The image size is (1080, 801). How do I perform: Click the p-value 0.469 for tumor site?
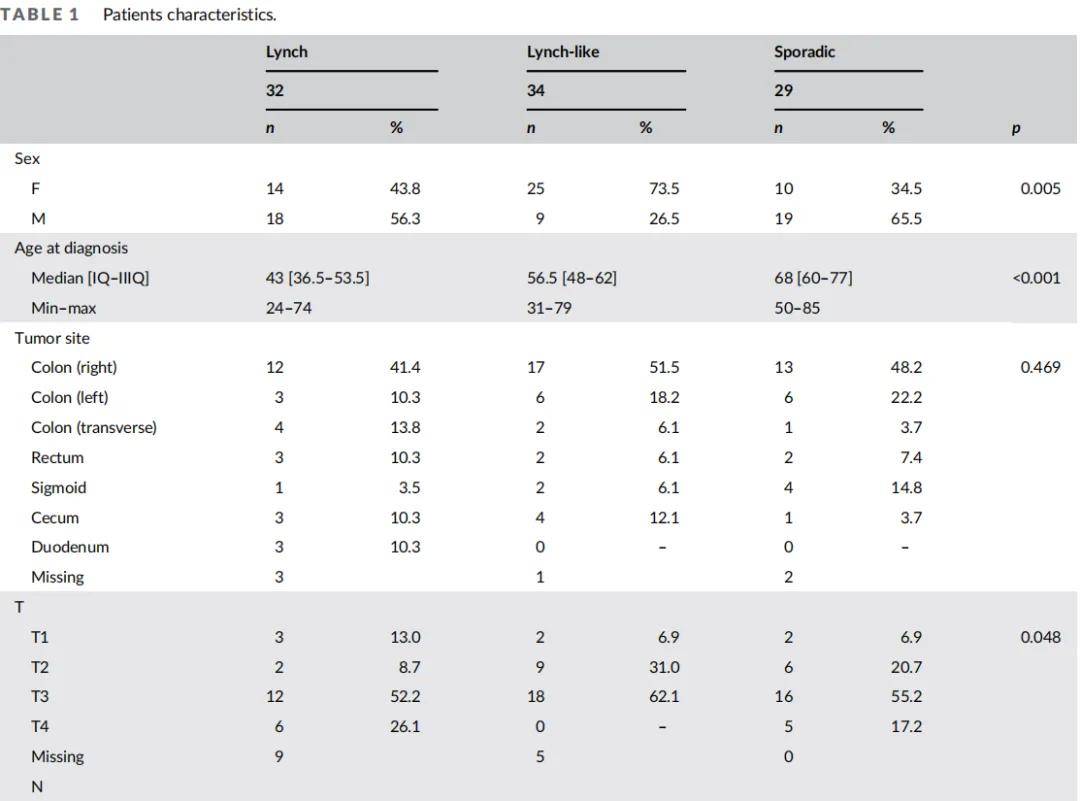pyautogui.click(x=1040, y=367)
